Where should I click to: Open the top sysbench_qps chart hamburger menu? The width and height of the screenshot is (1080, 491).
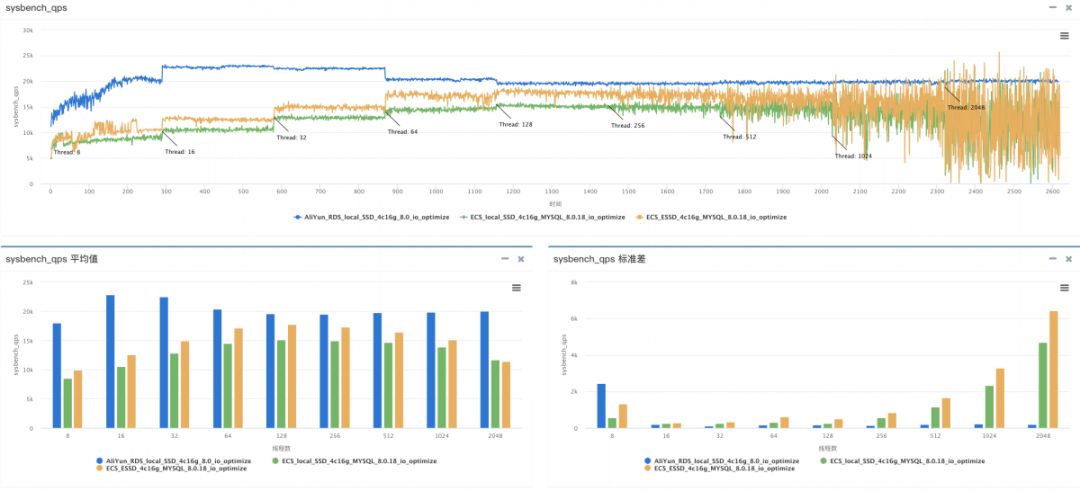pos(1064,35)
